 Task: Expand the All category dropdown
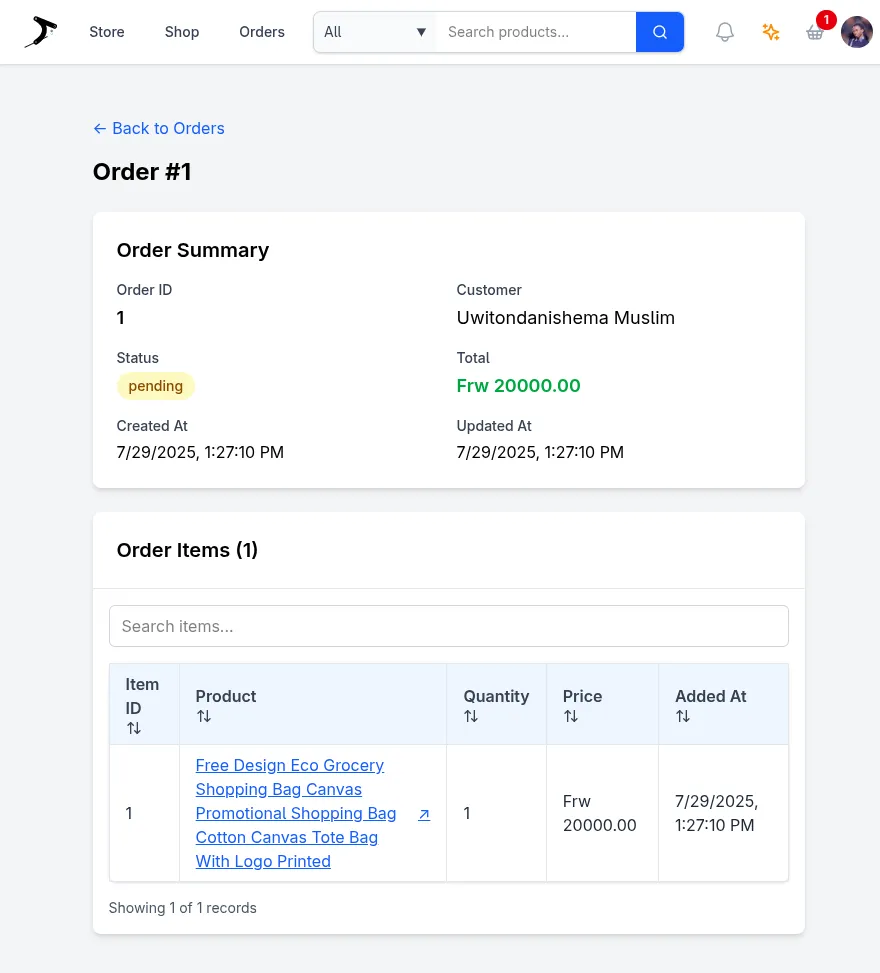coord(375,32)
